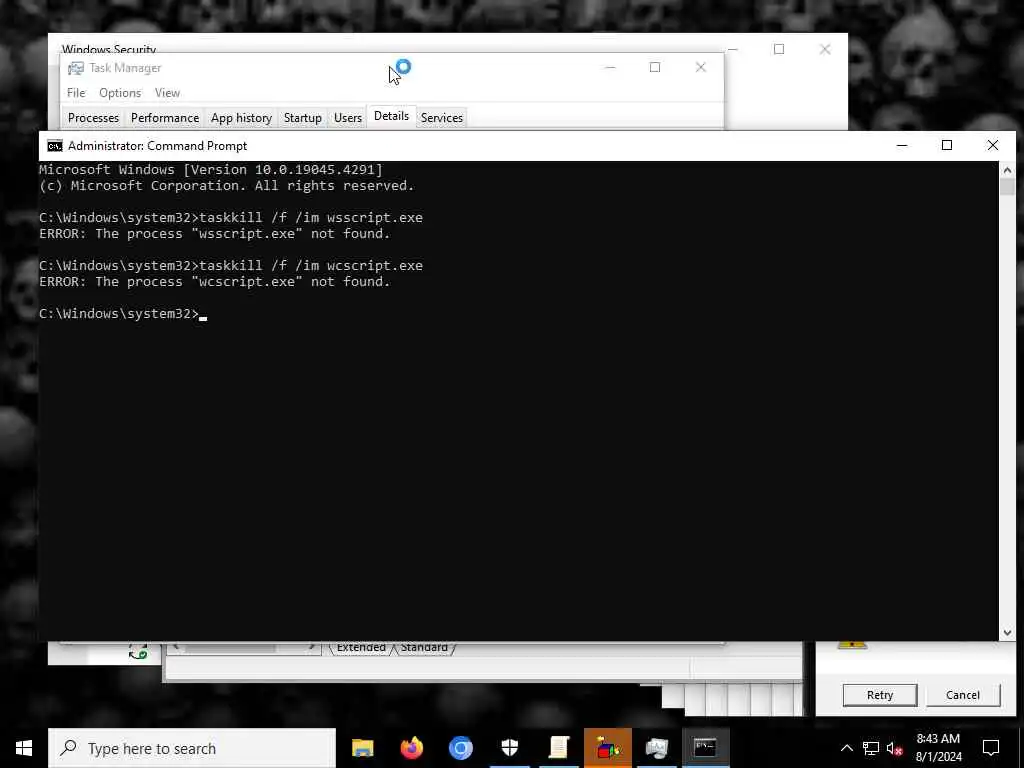Maximize the Task Manager window

pos(655,67)
